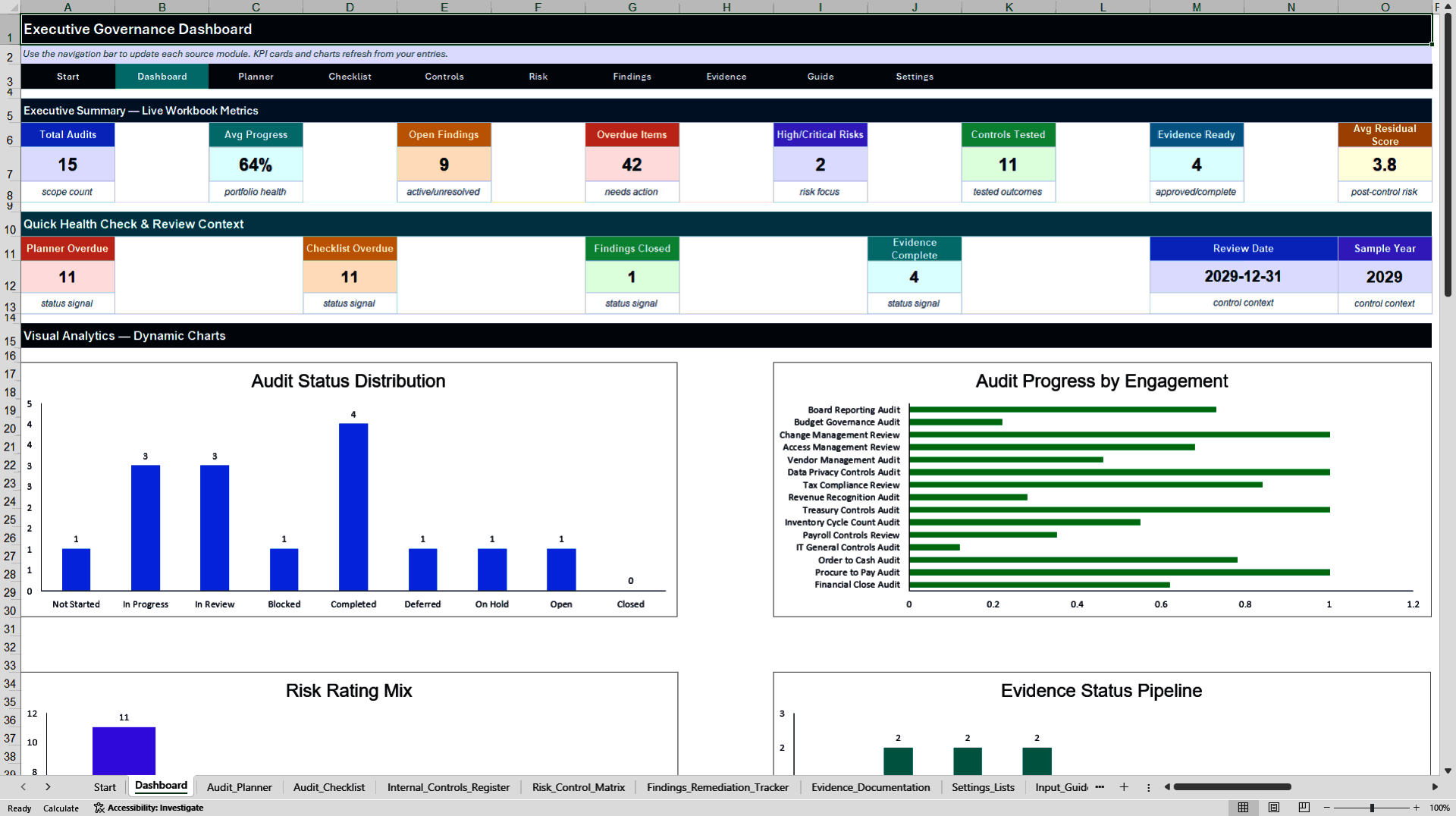Click the zoom slider handle
The height and width of the screenshot is (816, 1456).
(1372, 808)
